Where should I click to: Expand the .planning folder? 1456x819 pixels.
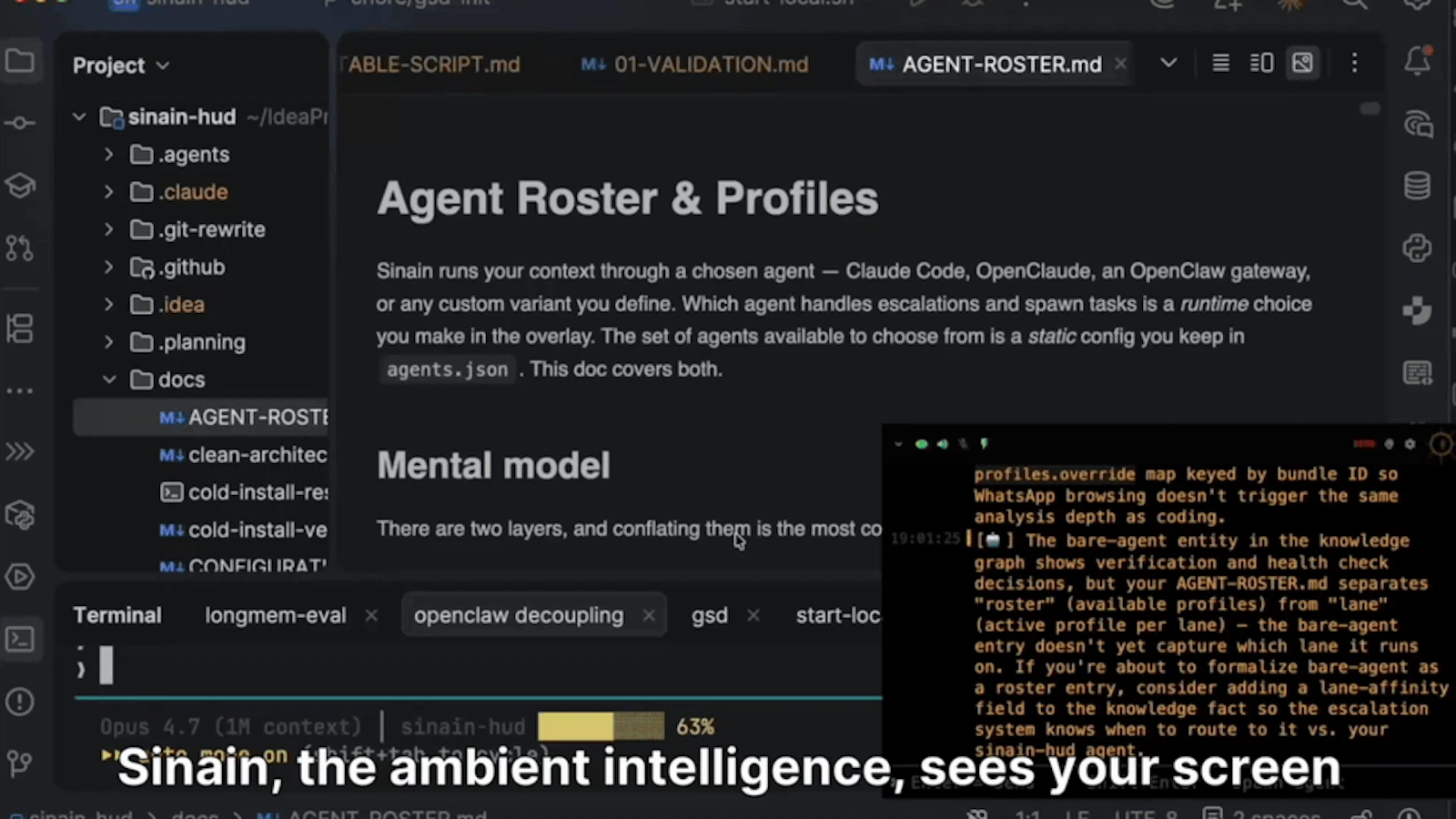[x=108, y=342]
